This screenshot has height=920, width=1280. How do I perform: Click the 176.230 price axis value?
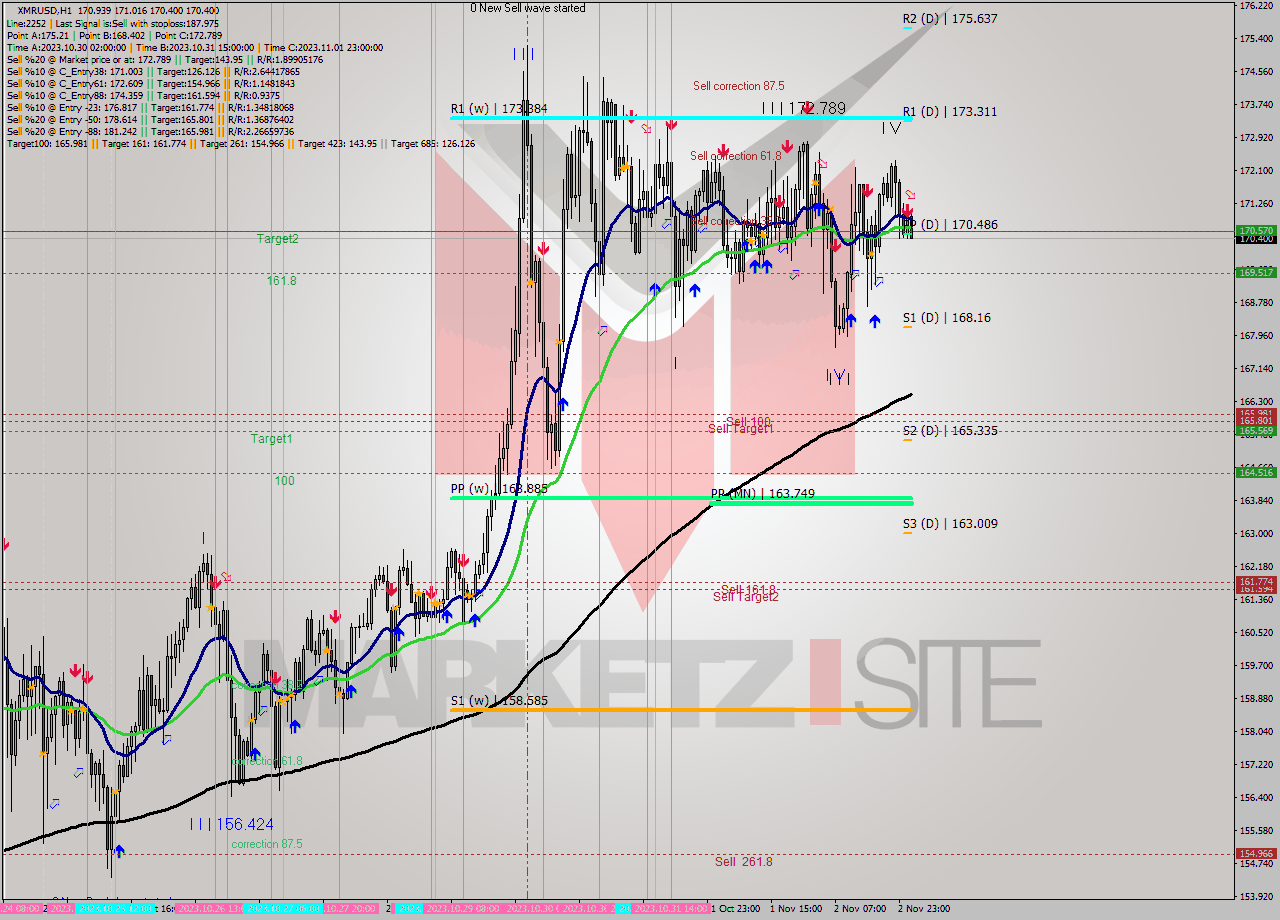coord(1256,6)
